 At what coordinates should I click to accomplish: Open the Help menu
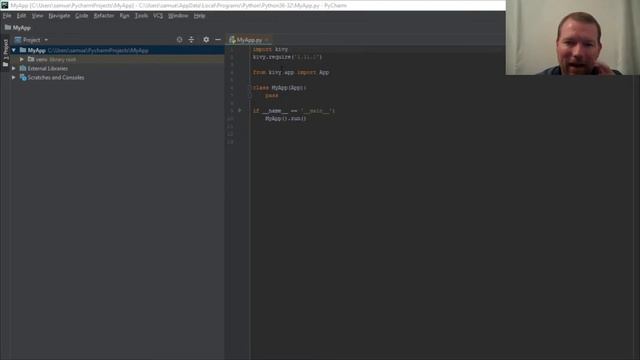[x=199, y=16]
